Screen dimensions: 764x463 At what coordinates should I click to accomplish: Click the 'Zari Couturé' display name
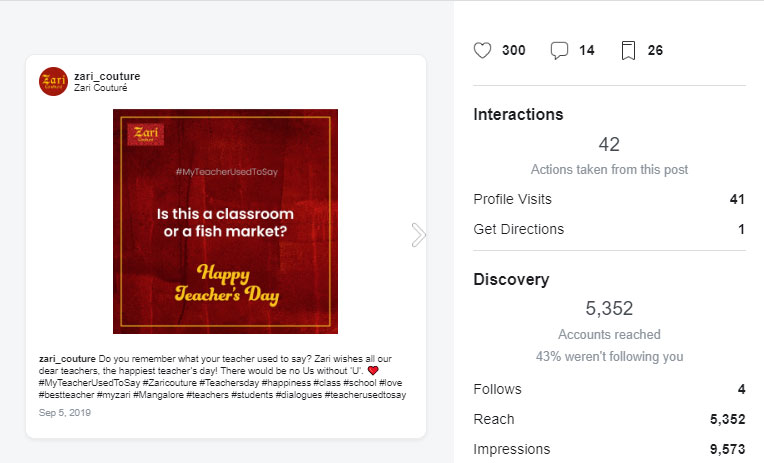tap(100, 88)
